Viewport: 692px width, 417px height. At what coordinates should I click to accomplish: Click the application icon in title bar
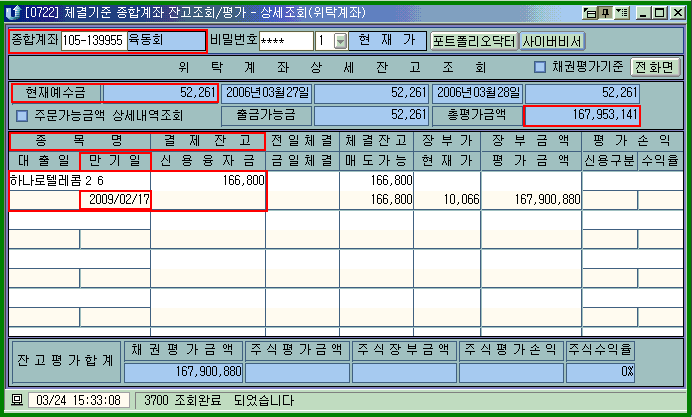(13, 13)
